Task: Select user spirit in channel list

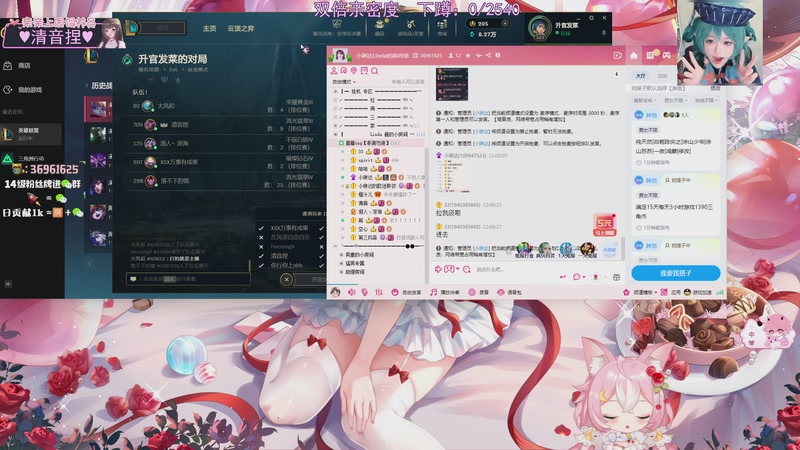Action: pos(365,160)
